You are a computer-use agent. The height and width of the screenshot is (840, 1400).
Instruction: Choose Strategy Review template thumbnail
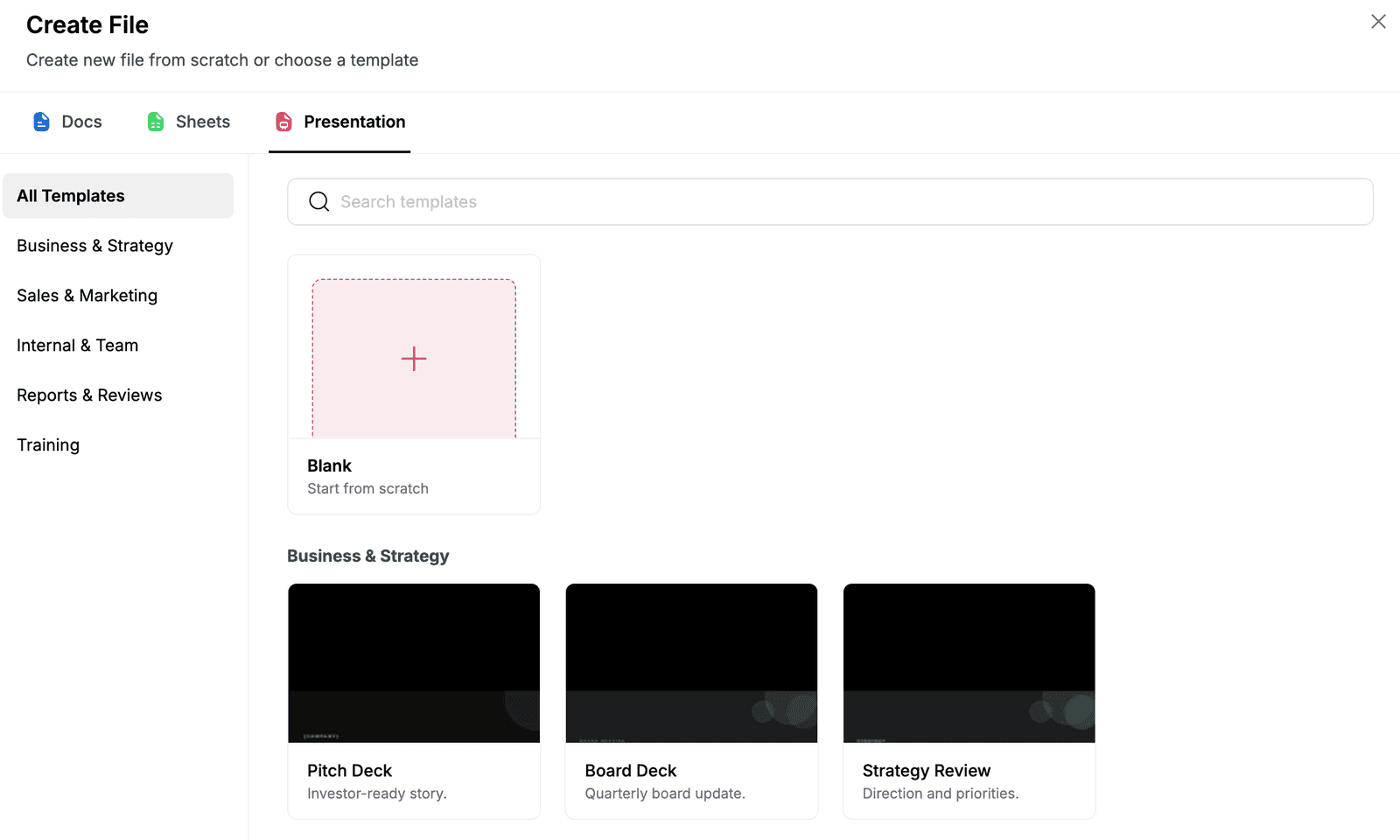coord(969,663)
